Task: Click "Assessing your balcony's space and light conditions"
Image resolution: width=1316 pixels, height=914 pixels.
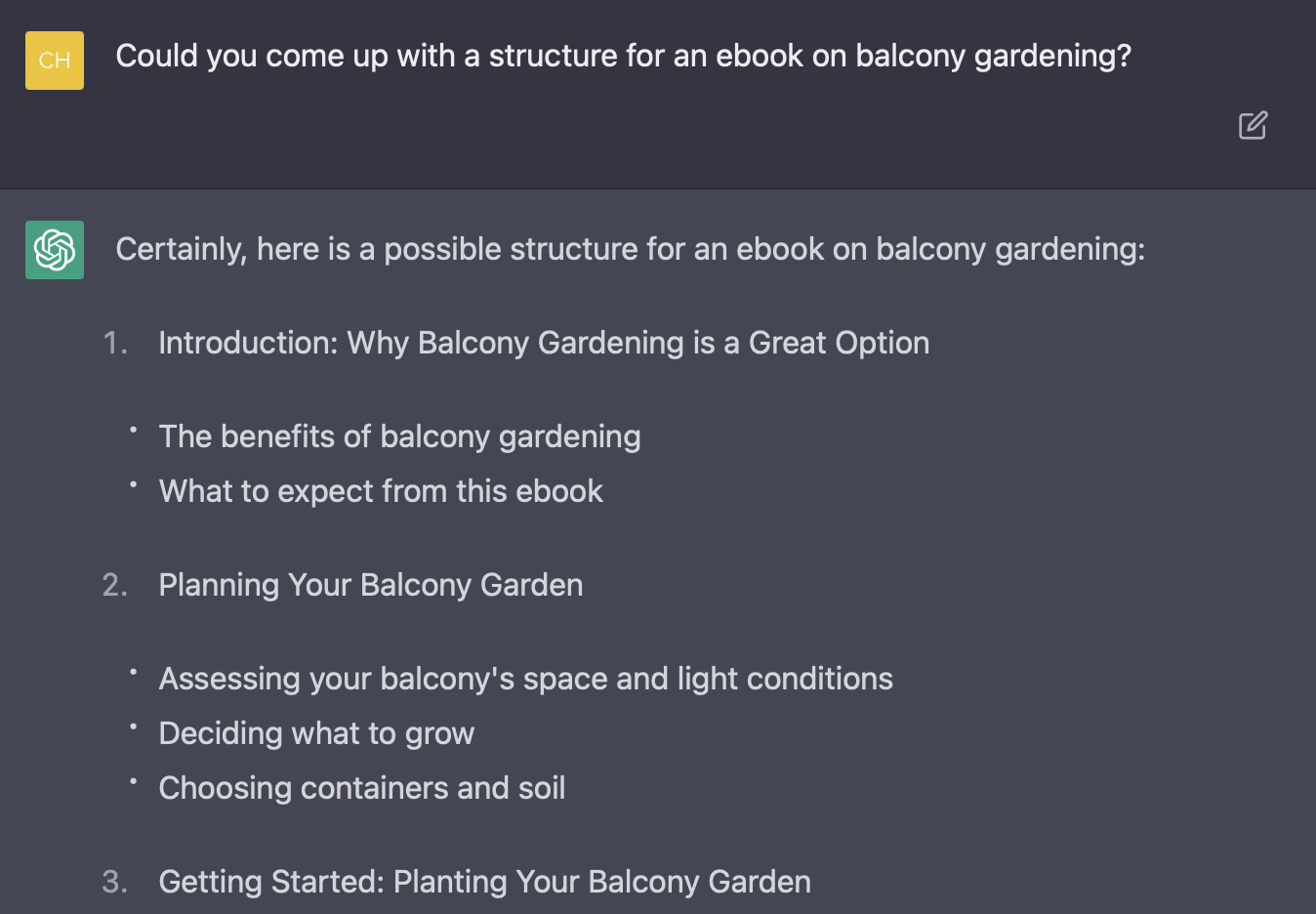Action: [x=525, y=679]
